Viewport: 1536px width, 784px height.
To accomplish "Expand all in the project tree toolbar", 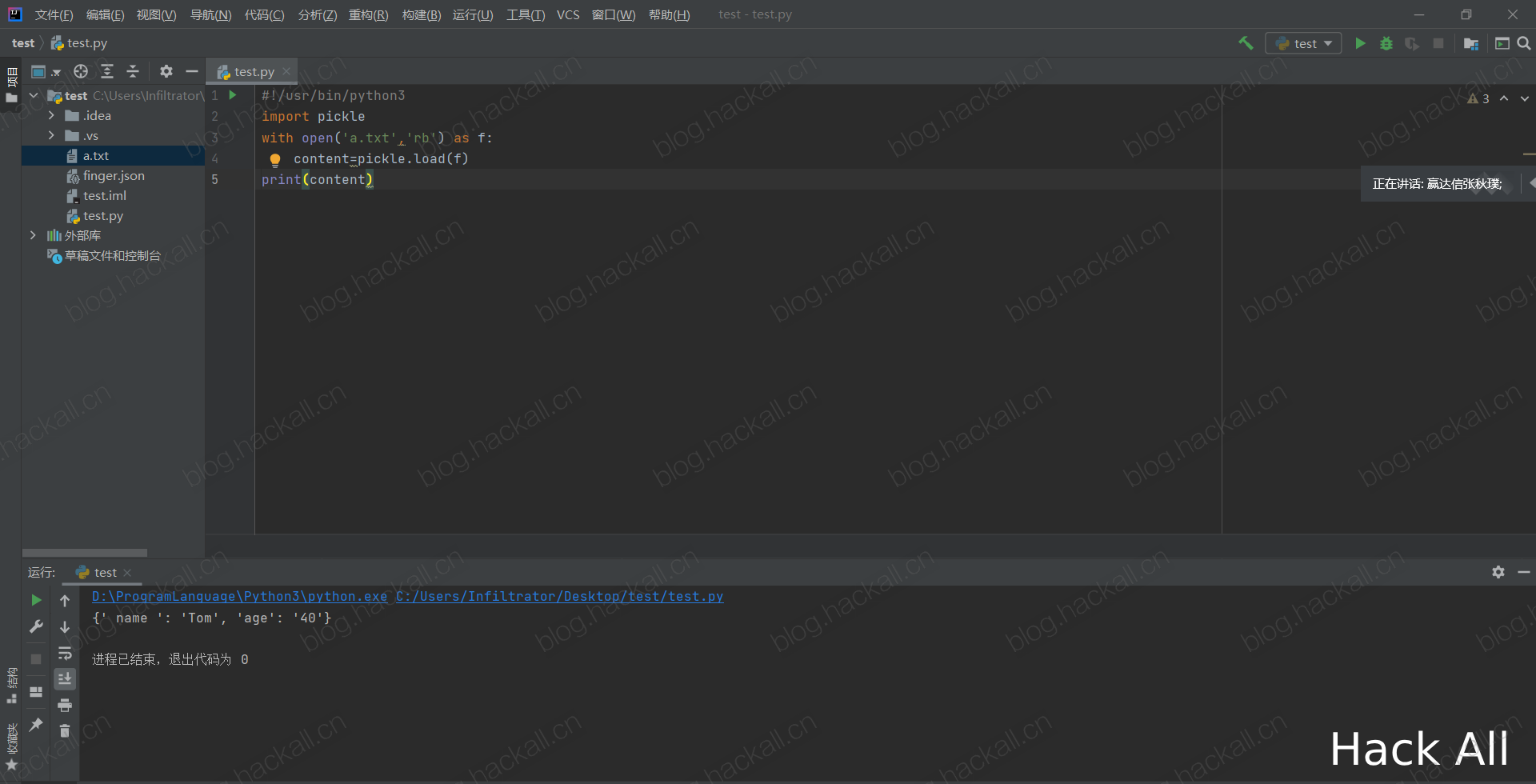I will [107, 71].
